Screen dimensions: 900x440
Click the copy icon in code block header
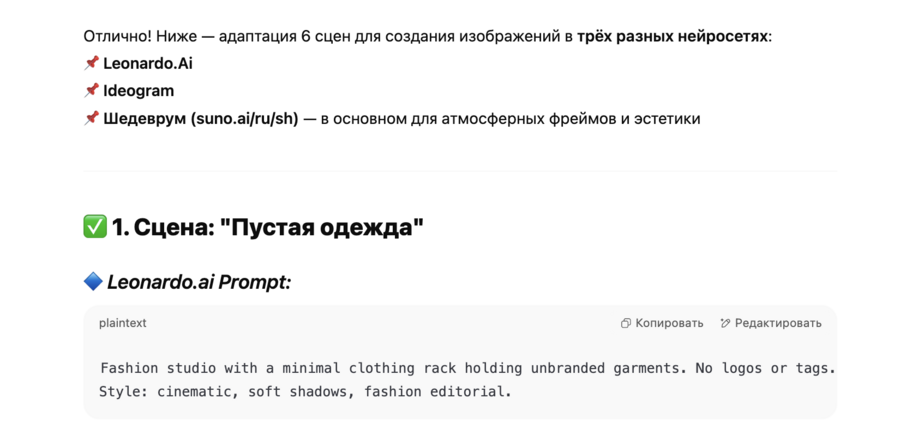tap(626, 323)
